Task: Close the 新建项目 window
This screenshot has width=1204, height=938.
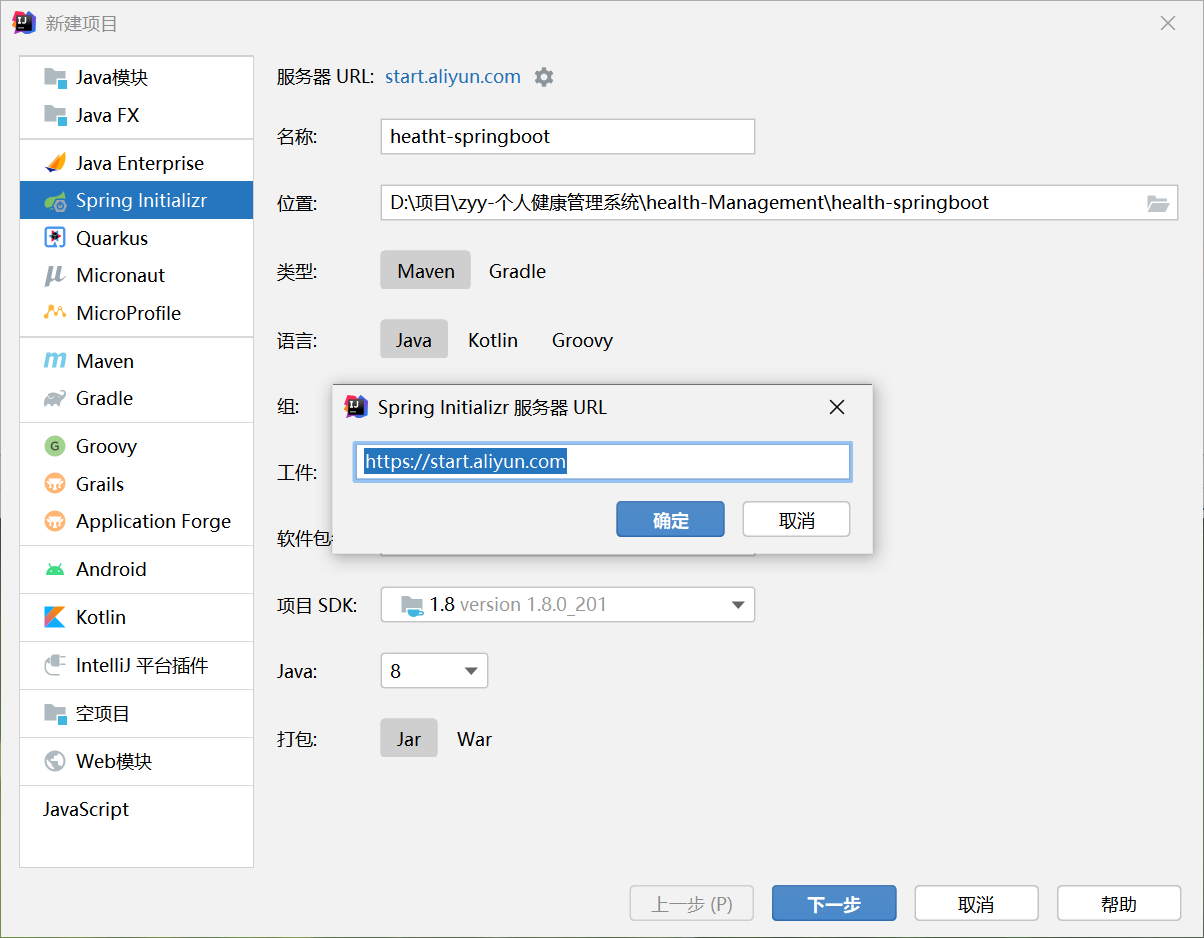Action: click(1167, 23)
